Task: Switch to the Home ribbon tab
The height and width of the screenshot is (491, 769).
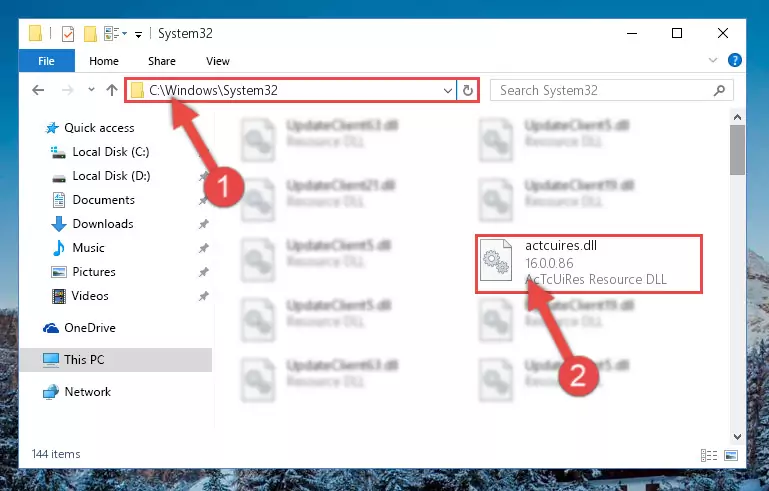Action: click(103, 61)
